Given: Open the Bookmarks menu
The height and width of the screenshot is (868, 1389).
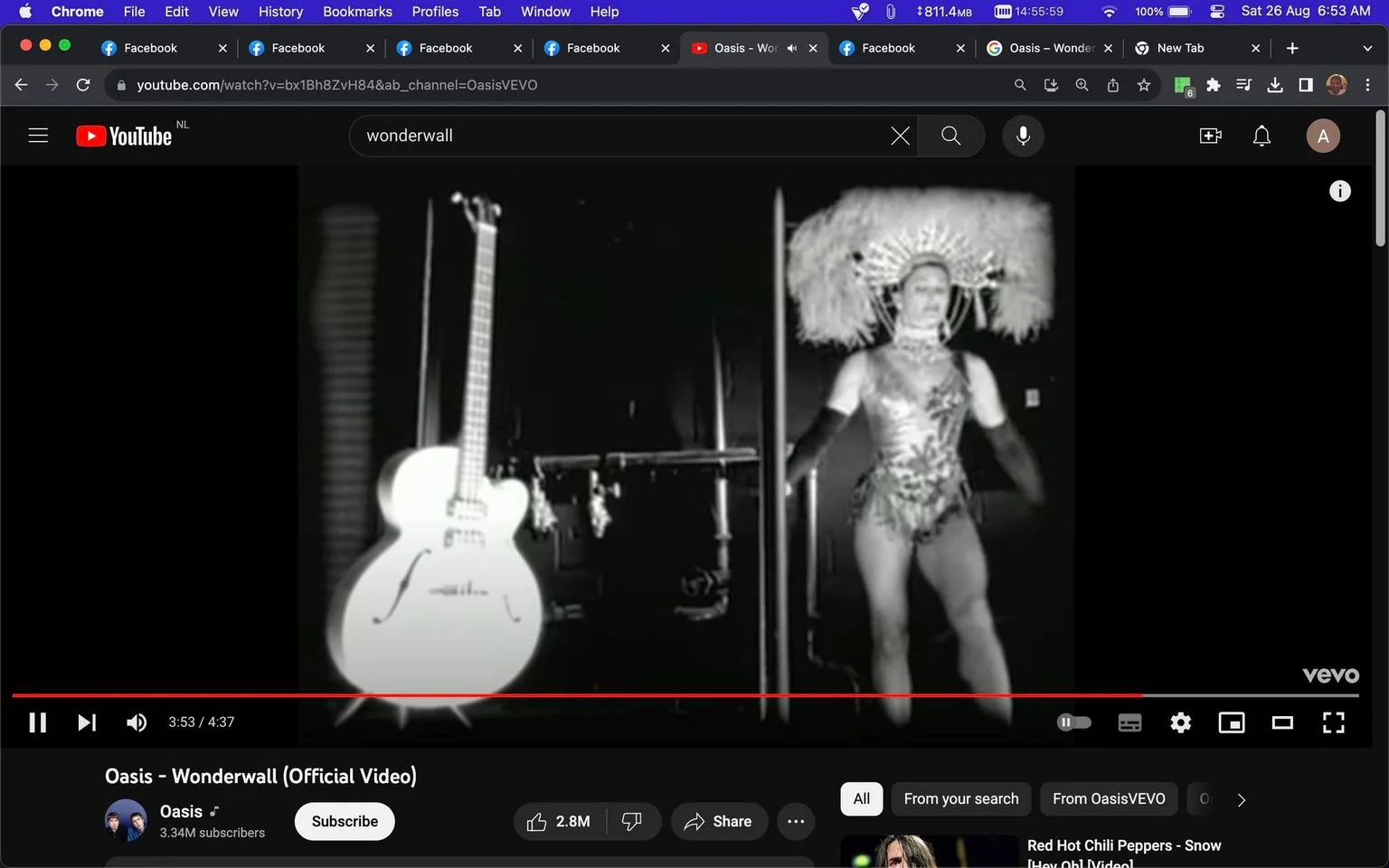Looking at the screenshot, I should [x=357, y=12].
